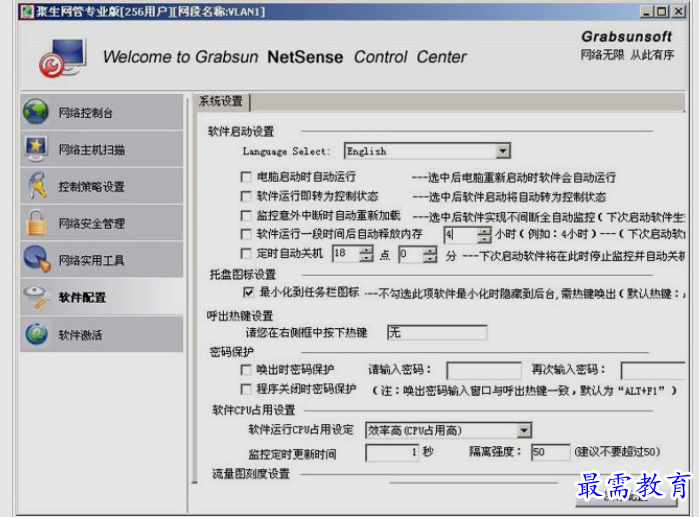The width and height of the screenshot is (699, 517).
Task: Open the 软件运行CPU占用设定 dropdown
Action: tap(524, 431)
